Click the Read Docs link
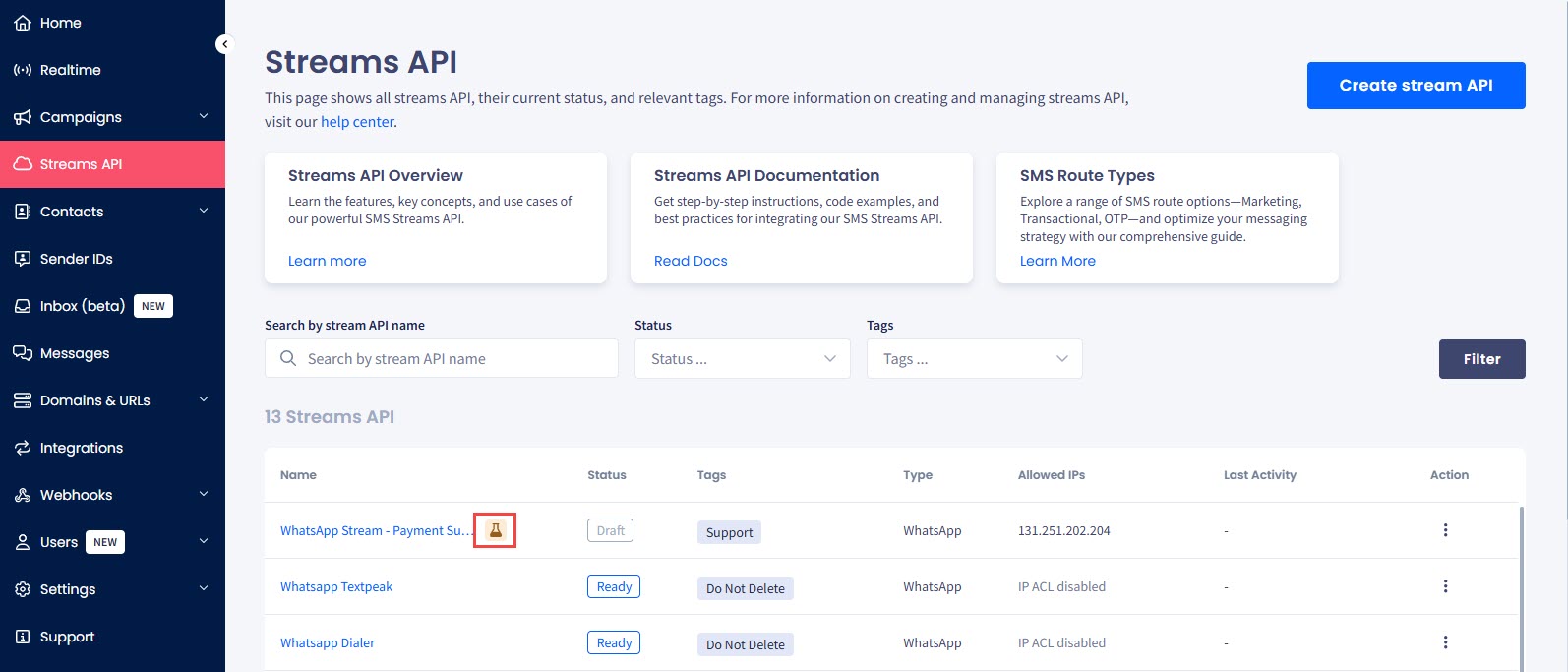 (x=691, y=261)
